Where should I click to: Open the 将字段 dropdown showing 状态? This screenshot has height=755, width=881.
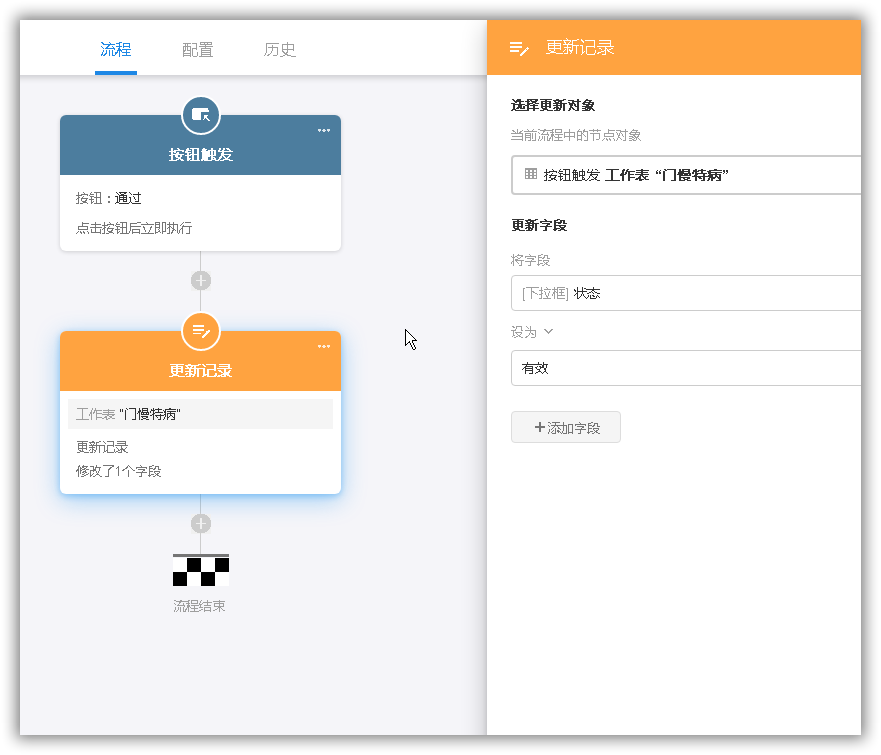[x=690, y=293]
